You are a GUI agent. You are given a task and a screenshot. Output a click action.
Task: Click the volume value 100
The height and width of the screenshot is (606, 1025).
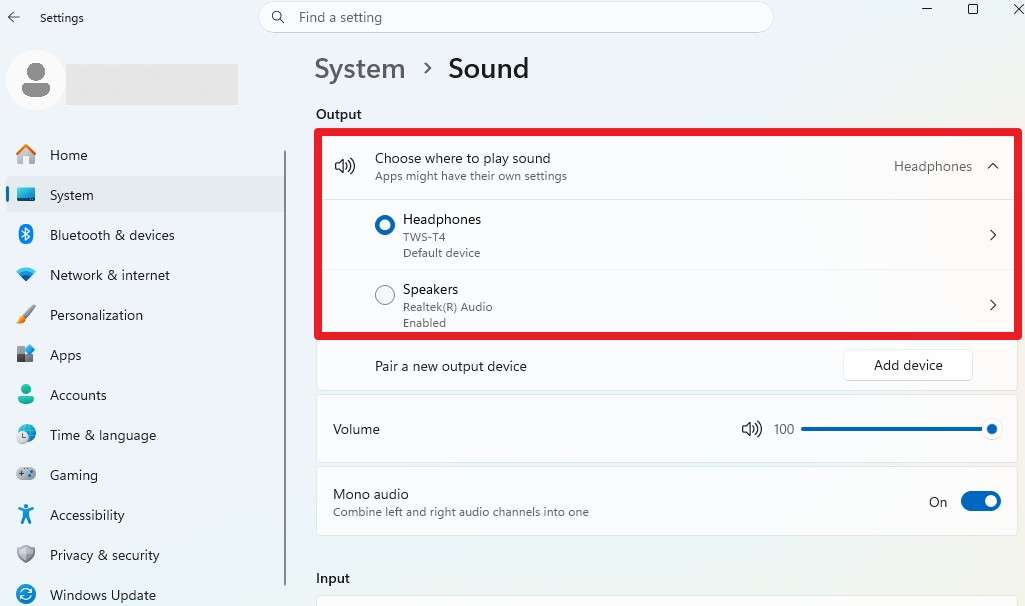[784, 429]
